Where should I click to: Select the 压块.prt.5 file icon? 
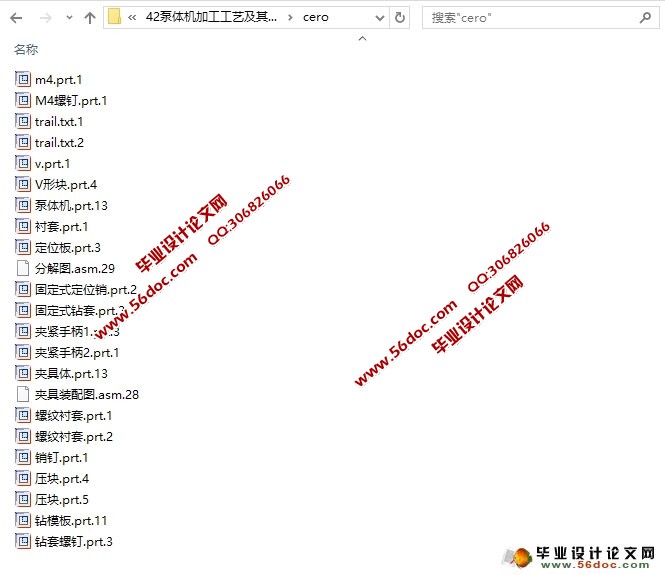click(23, 499)
